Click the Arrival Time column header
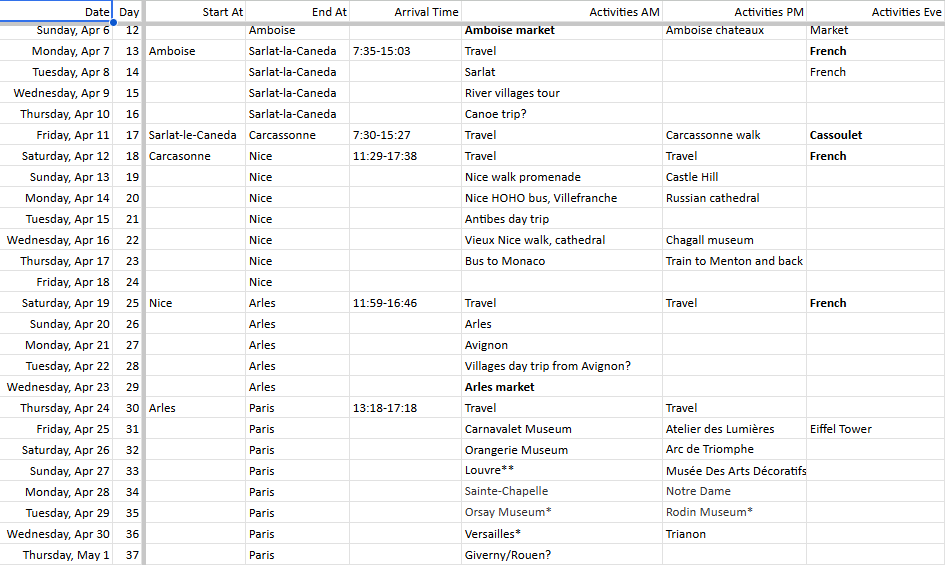 (406, 11)
